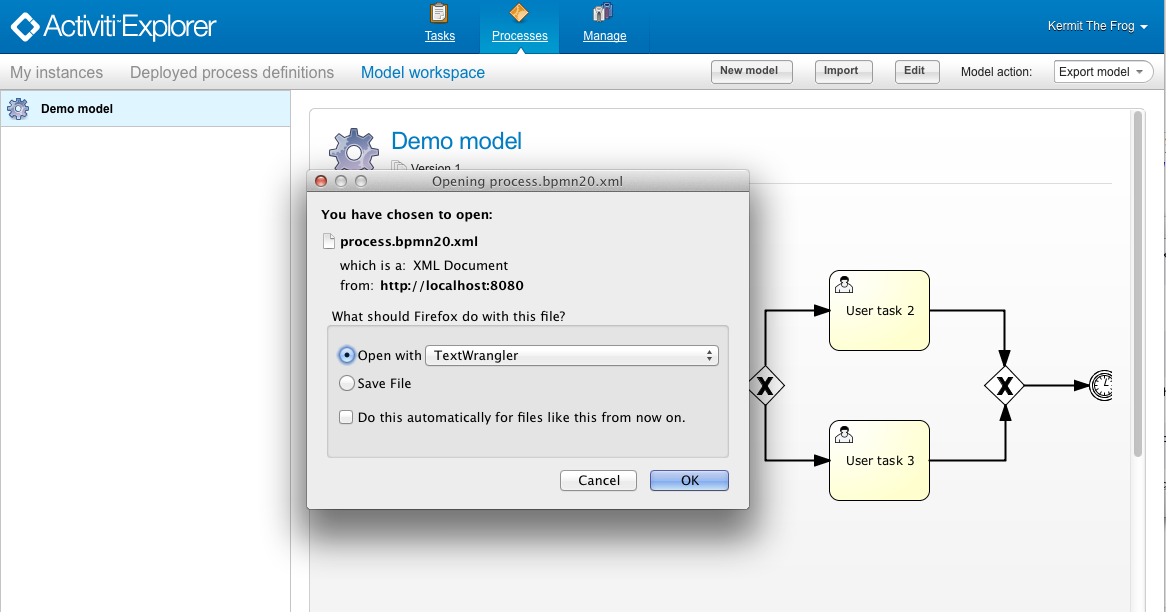
Task: Select the Open with radio button
Action: coord(345,355)
